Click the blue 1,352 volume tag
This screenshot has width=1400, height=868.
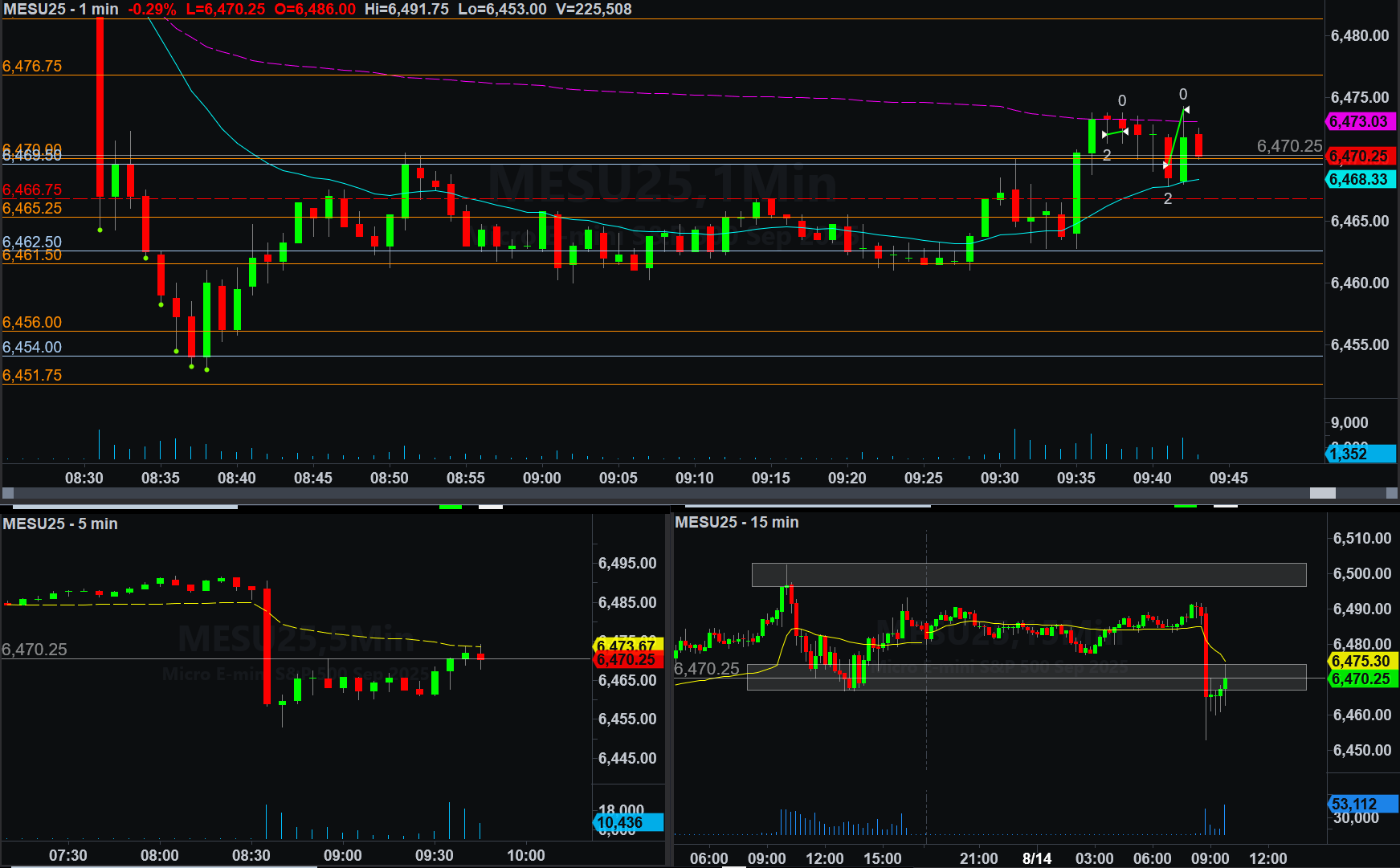(x=1360, y=454)
